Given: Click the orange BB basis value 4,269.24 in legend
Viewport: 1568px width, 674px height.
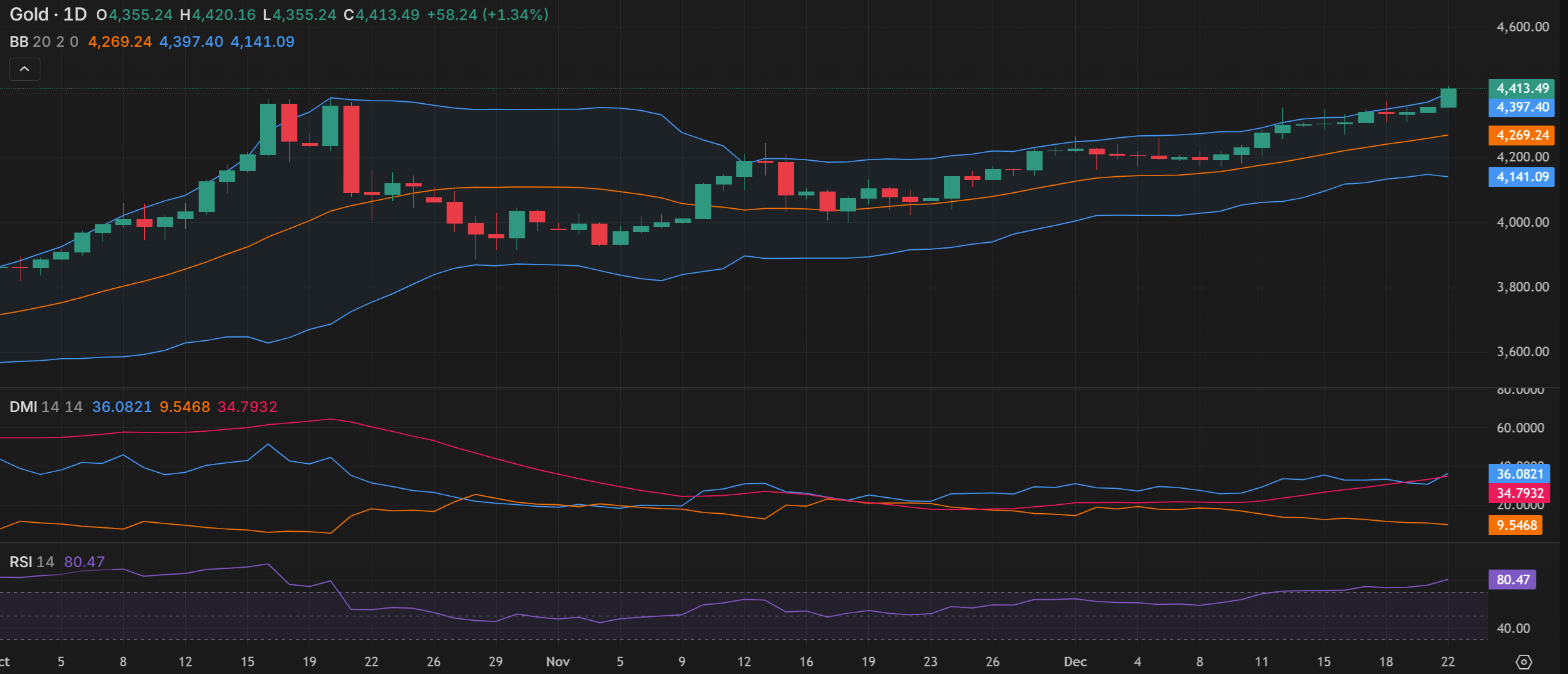Looking at the screenshot, I should [x=120, y=42].
